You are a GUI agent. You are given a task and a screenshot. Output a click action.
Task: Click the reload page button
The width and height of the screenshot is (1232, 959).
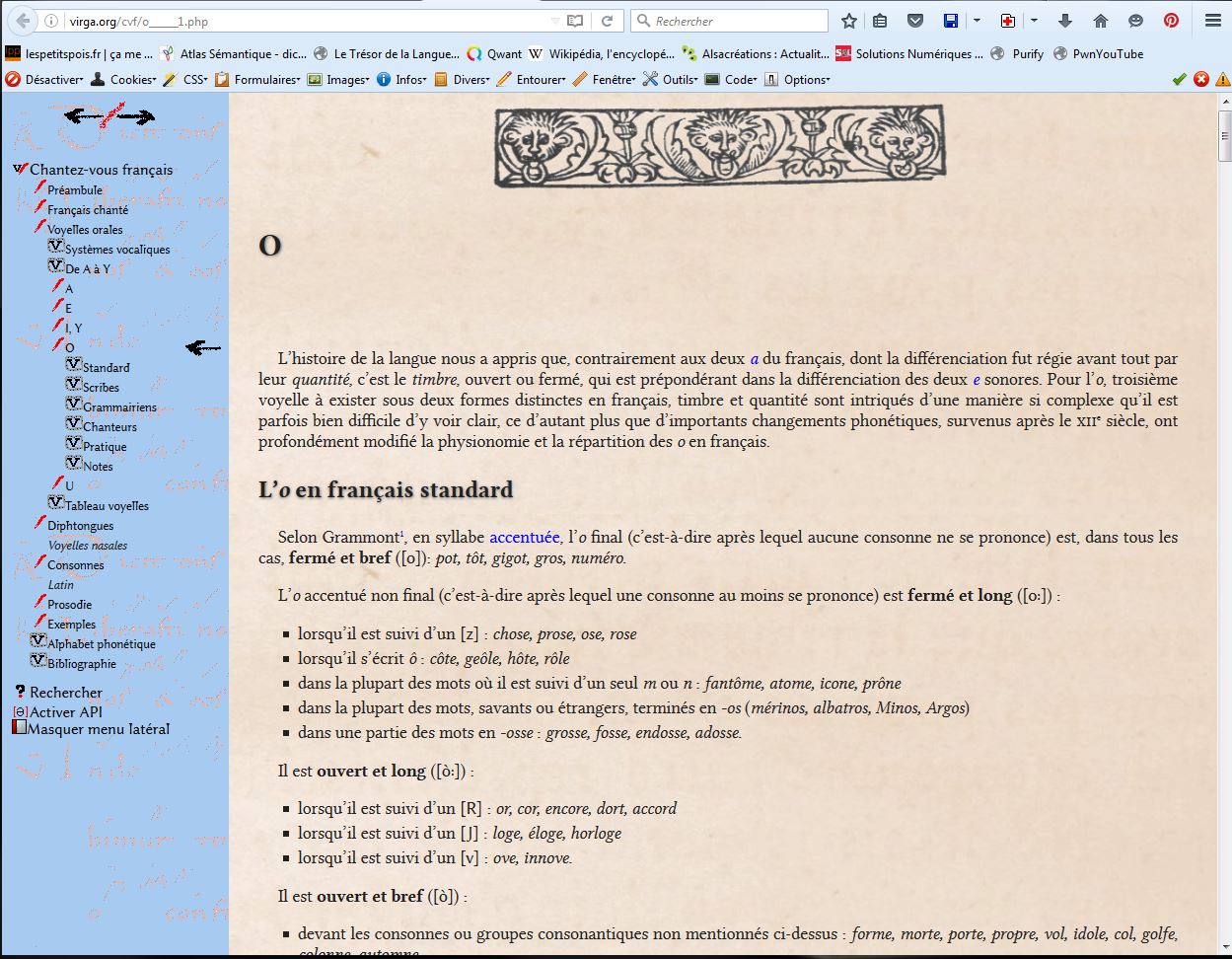pyautogui.click(x=608, y=21)
